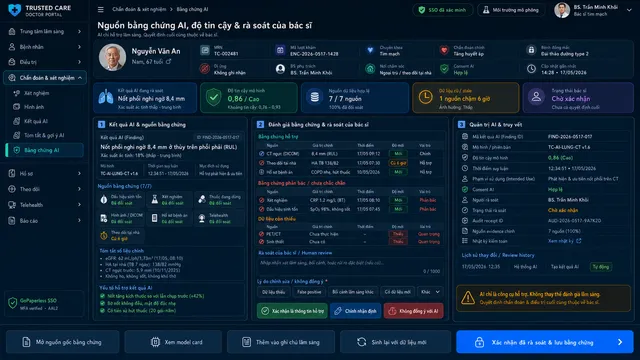Click the Môi trường mô phỏng badge

(x=511, y=10)
